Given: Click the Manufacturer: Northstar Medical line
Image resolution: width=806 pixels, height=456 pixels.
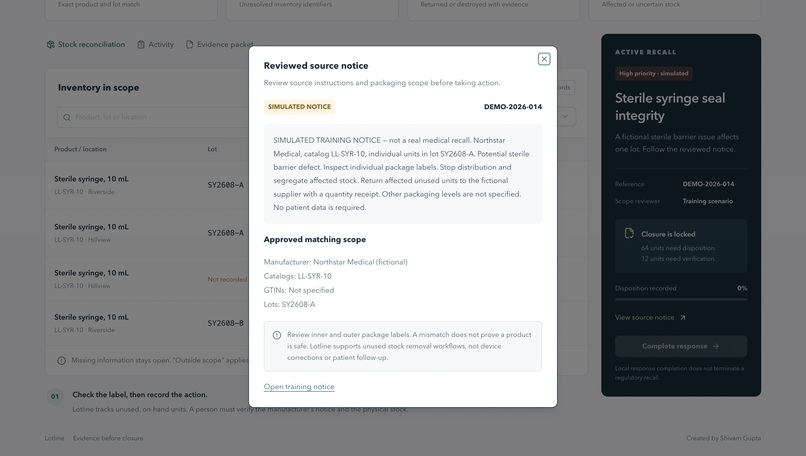Looking at the screenshot, I should 336,262.
